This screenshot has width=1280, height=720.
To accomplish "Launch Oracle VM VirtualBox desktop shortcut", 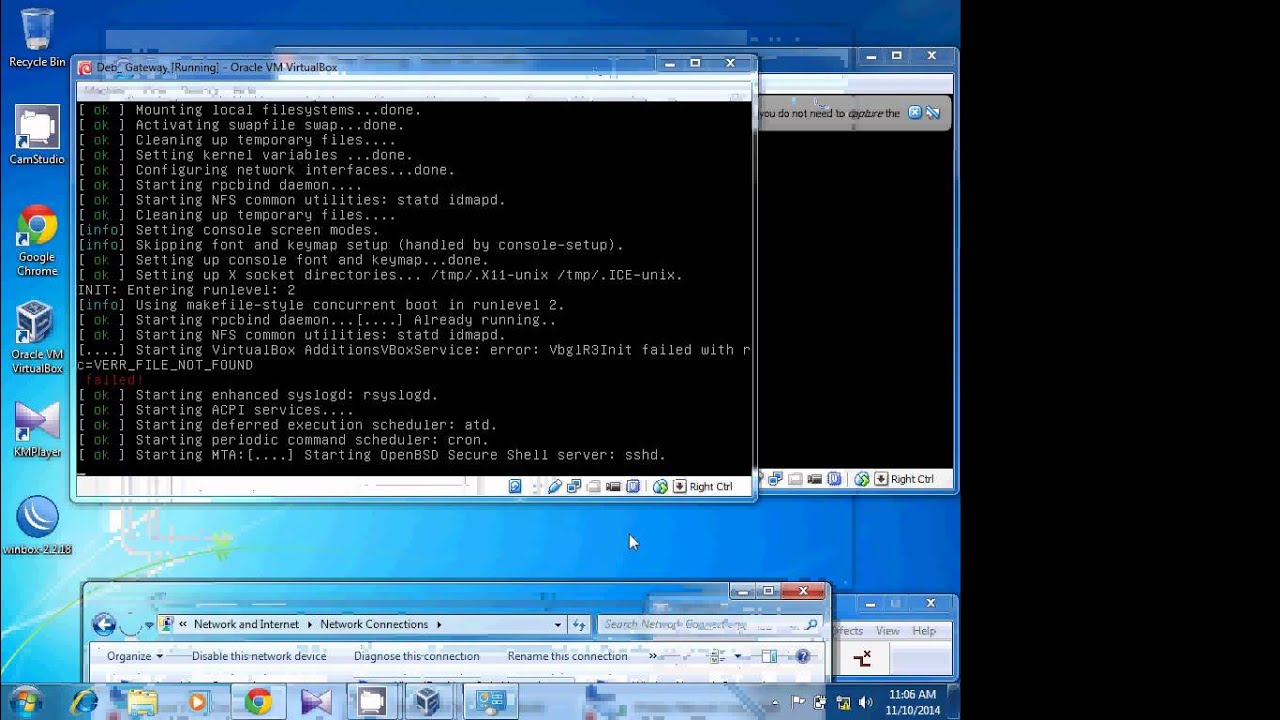I will click(37, 338).
